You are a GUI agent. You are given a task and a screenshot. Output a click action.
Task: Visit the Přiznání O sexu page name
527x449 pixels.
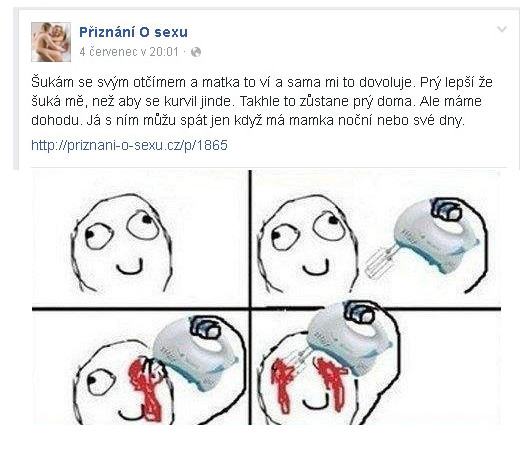point(133,32)
